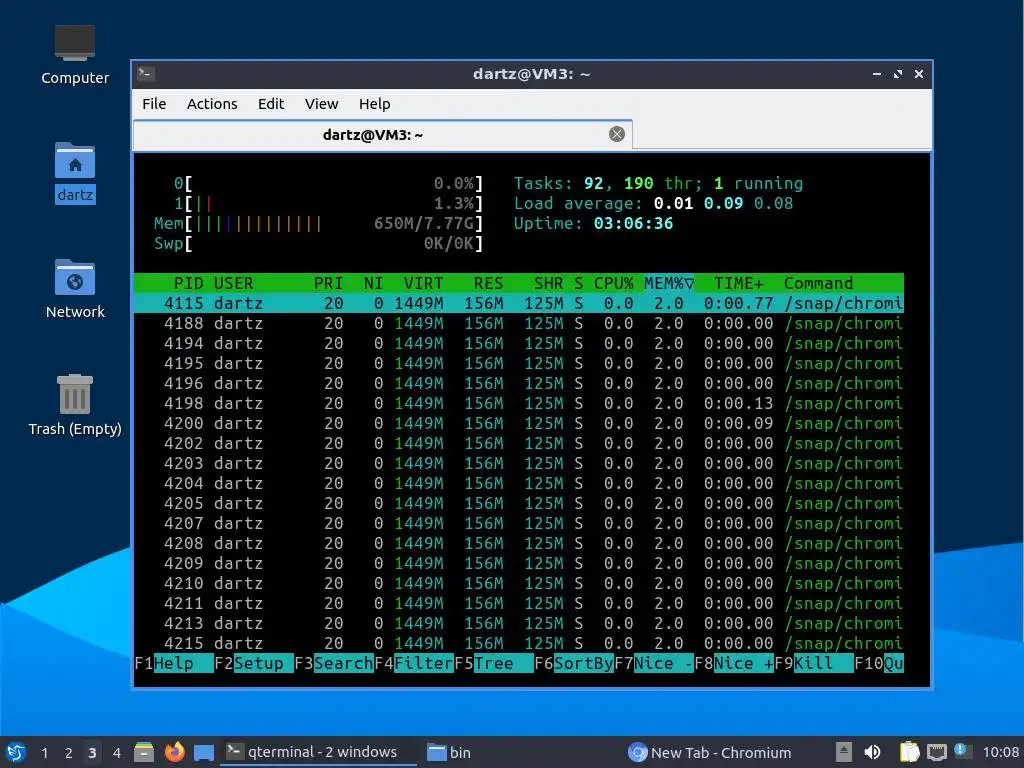Select process row with PID 4200
This screenshot has width=1024, height=768.
click(x=519, y=423)
